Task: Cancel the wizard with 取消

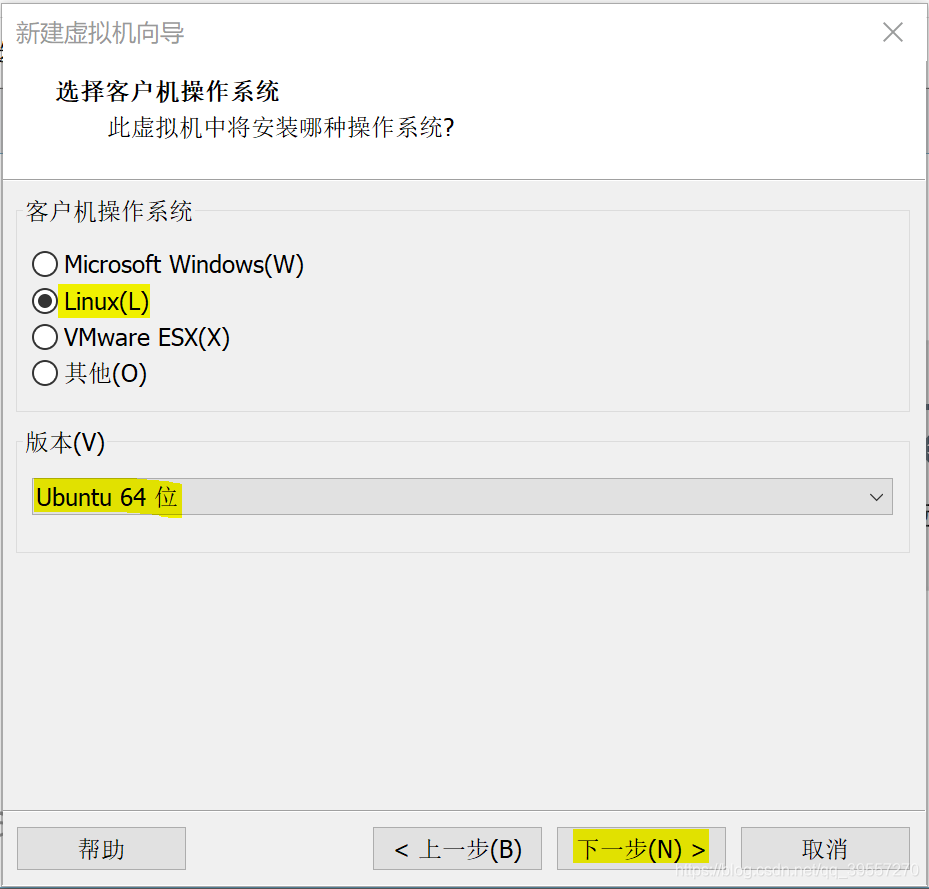Action: coord(825,848)
